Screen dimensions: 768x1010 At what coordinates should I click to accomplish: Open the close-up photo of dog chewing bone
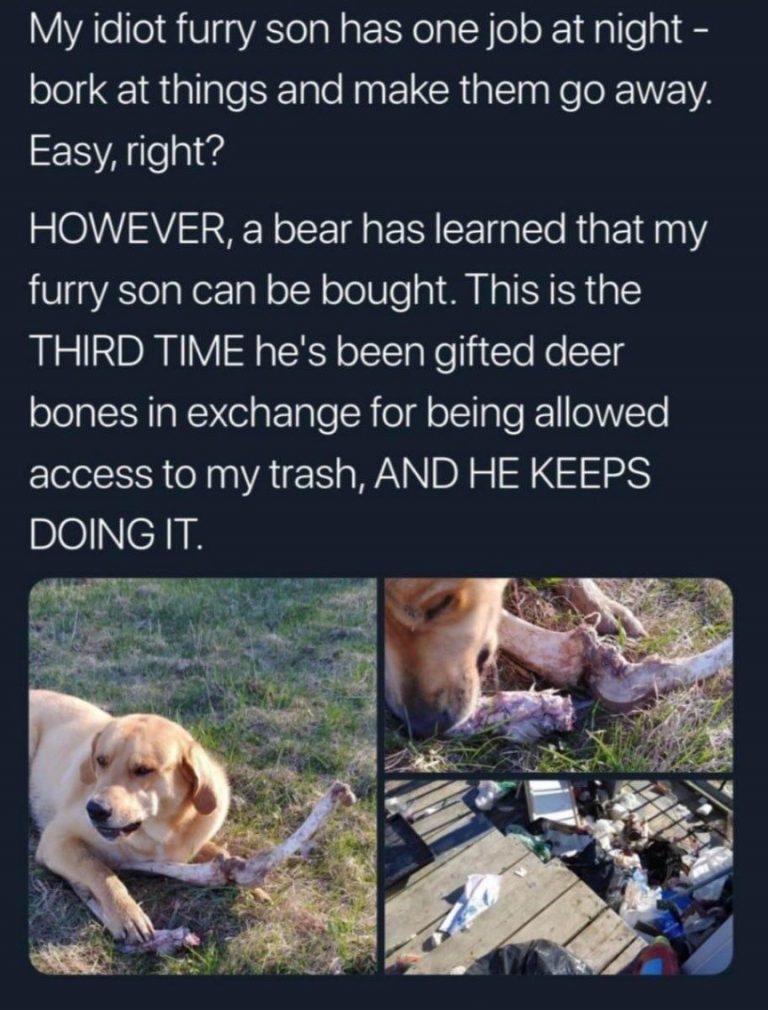click(x=559, y=675)
